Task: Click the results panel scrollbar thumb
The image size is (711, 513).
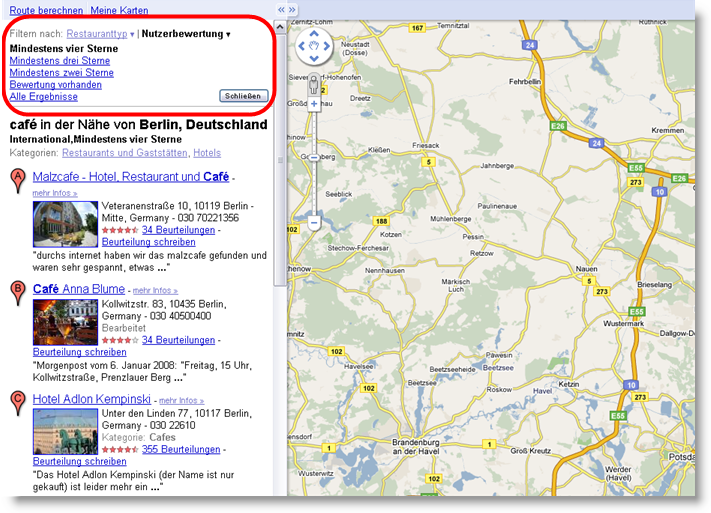Action: [280, 160]
